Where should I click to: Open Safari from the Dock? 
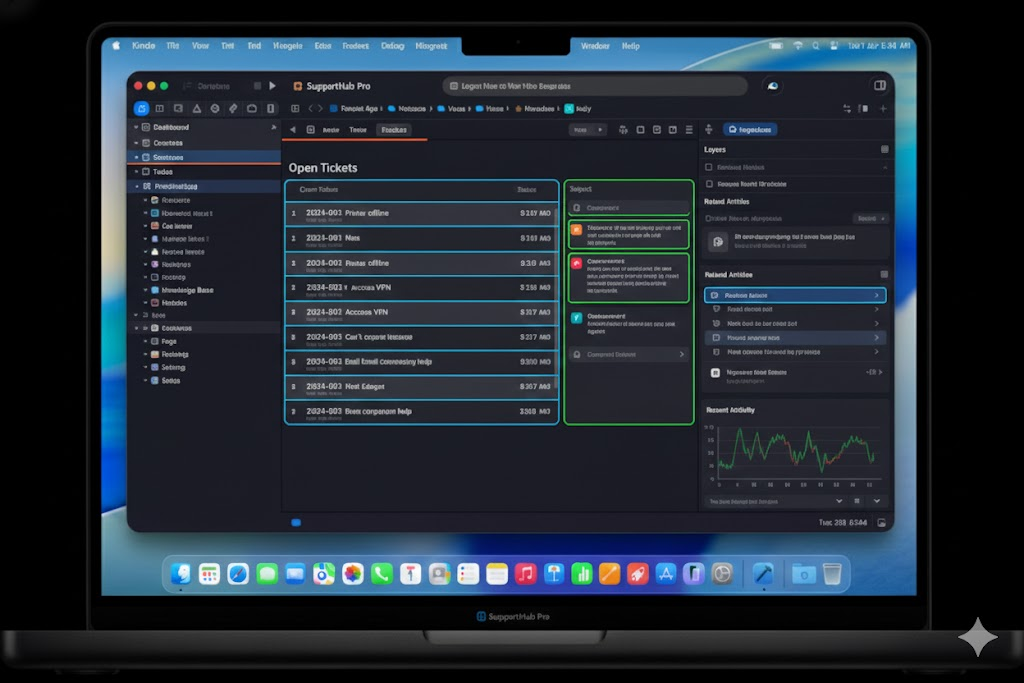click(238, 574)
